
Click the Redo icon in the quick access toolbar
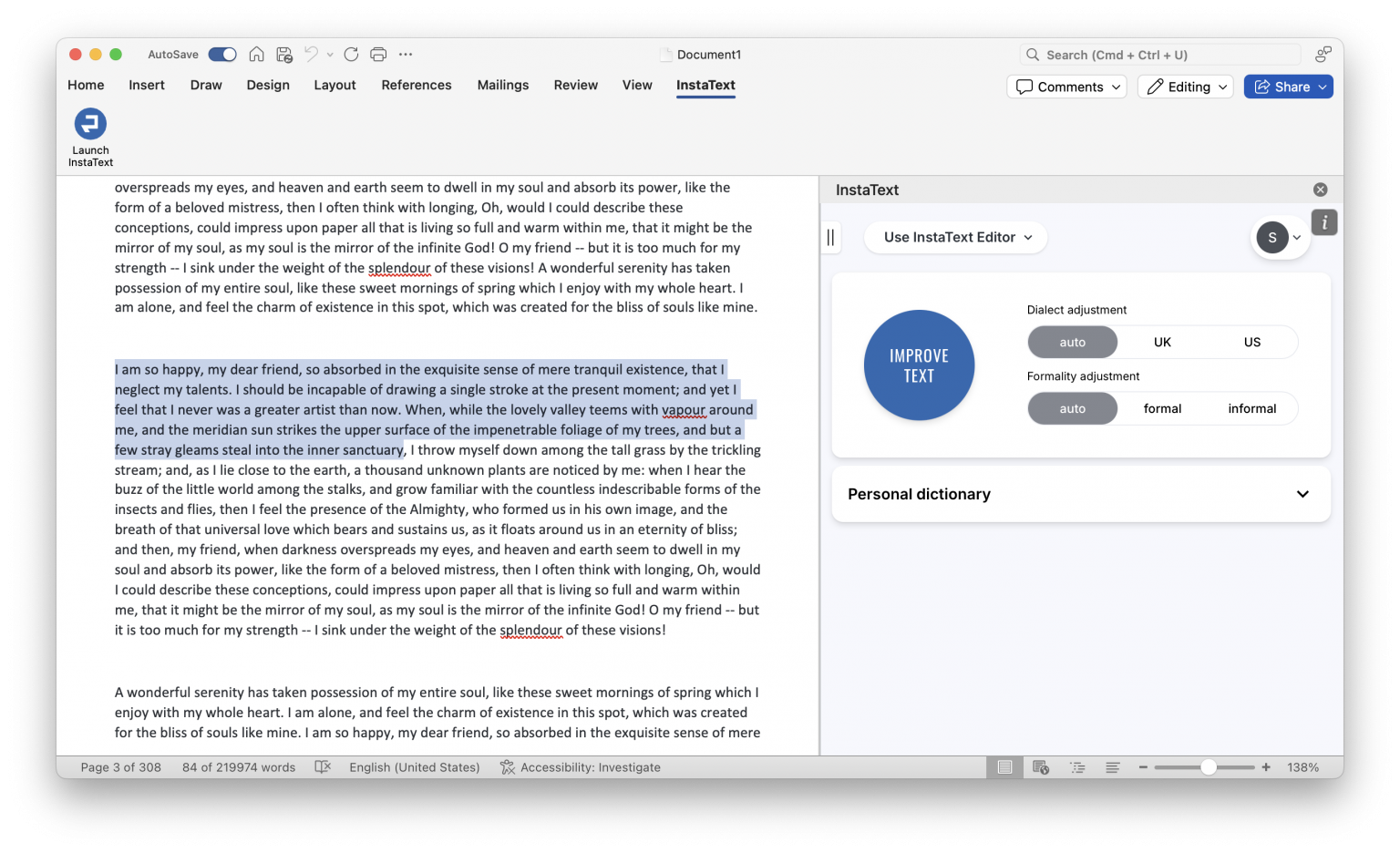coord(351,54)
